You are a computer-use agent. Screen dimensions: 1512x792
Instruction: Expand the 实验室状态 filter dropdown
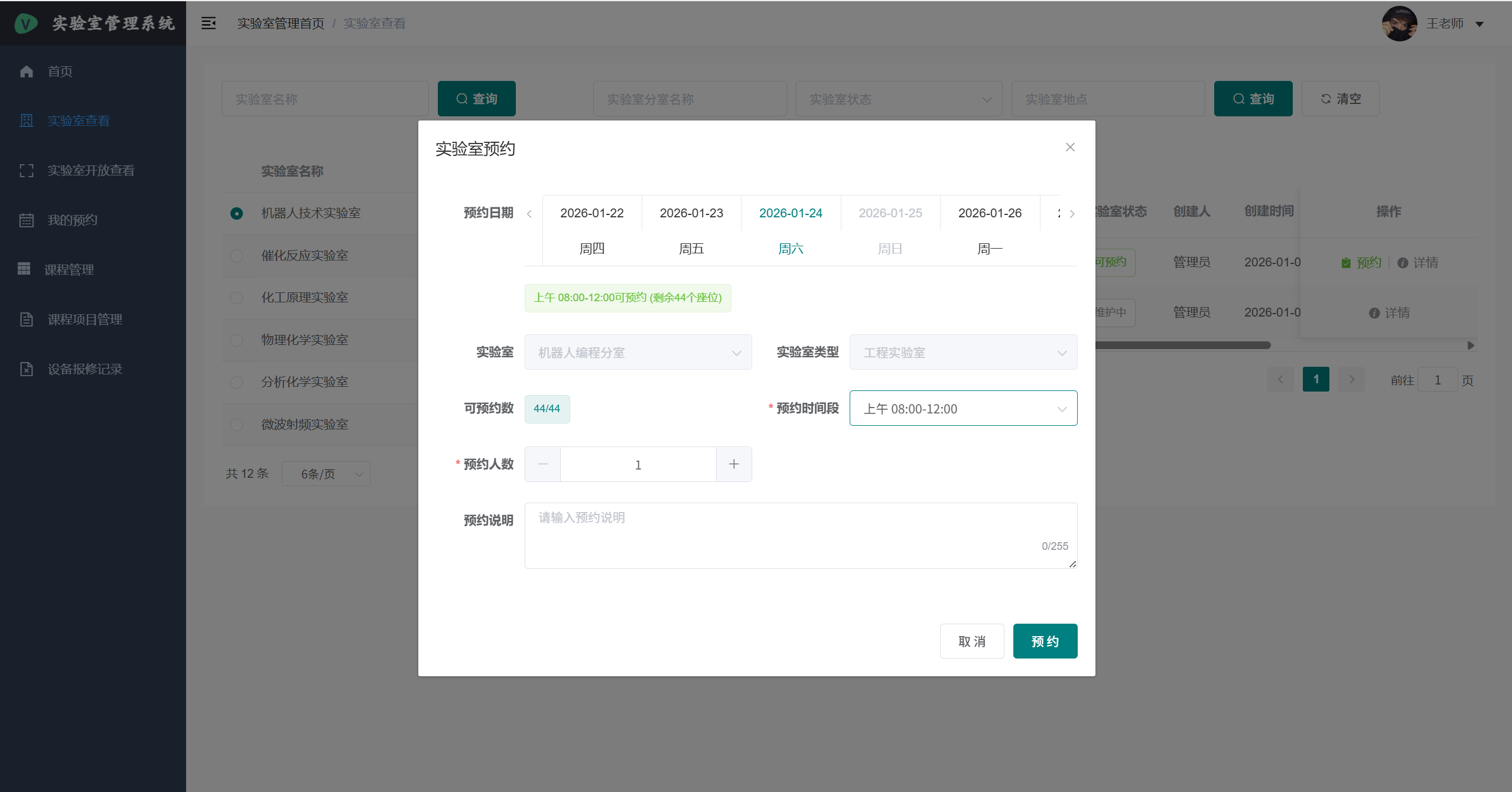click(x=898, y=99)
